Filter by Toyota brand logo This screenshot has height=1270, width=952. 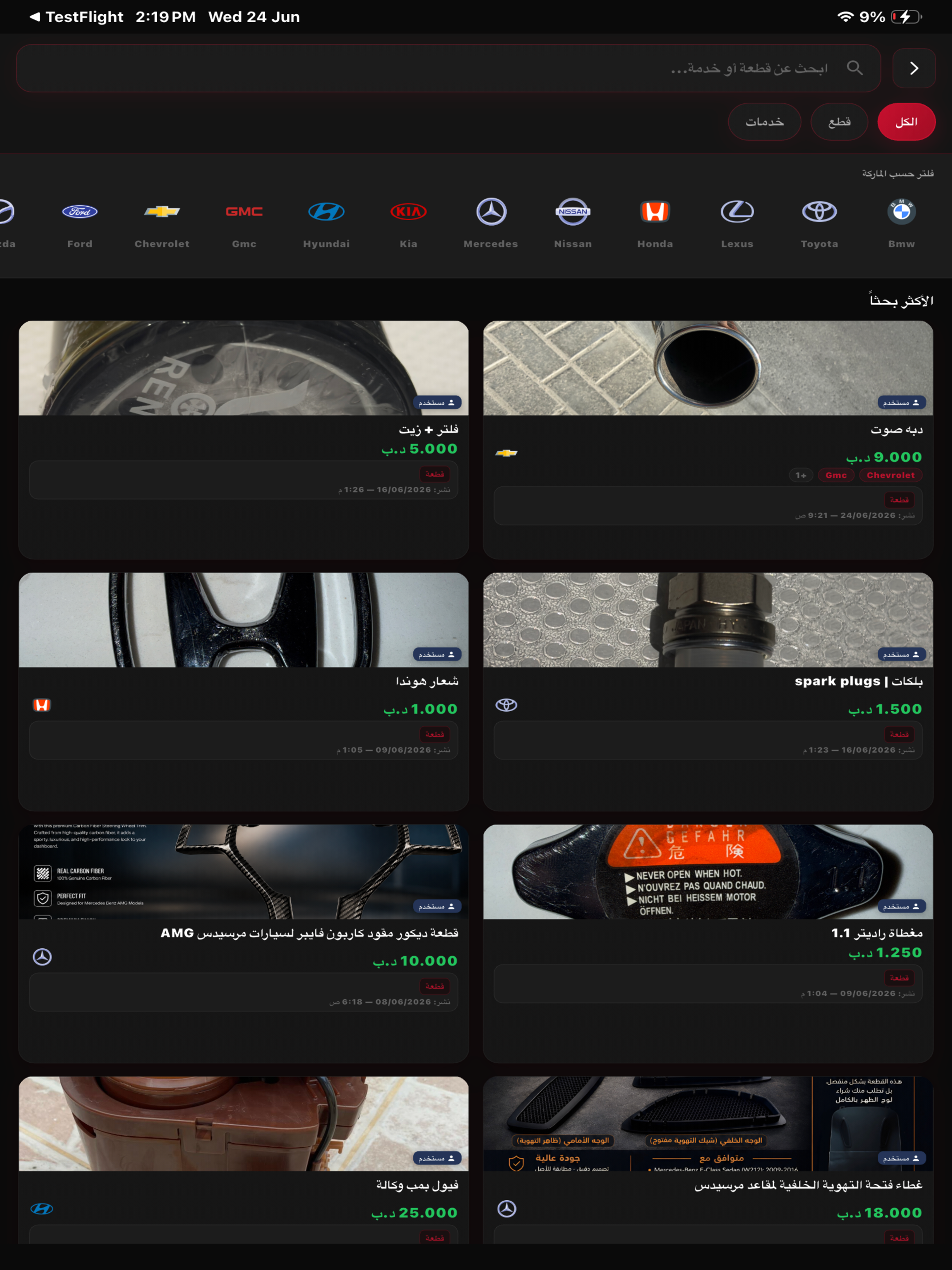pos(819,212)
